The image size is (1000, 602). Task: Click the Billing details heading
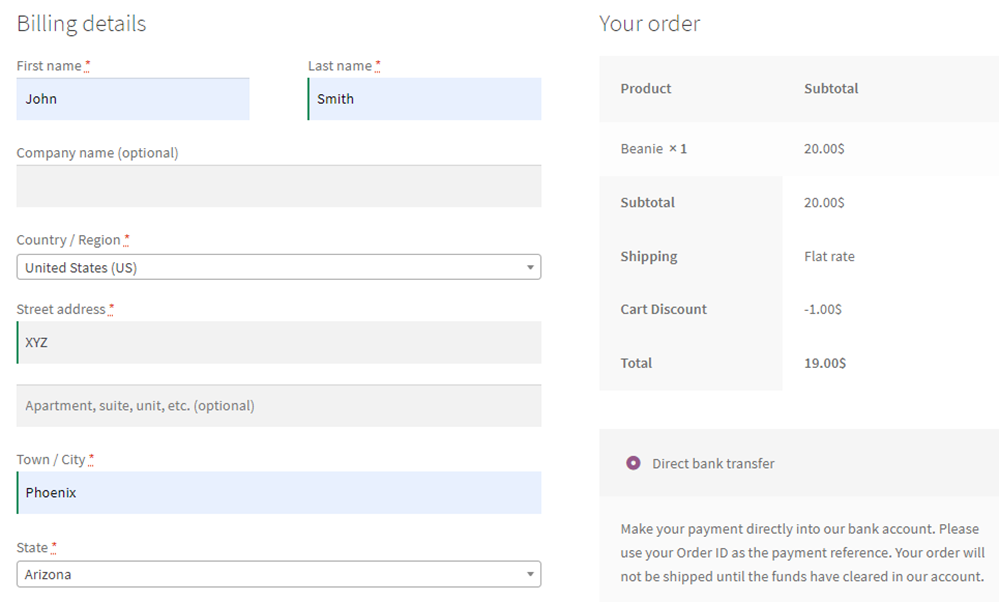click(81, 23)
